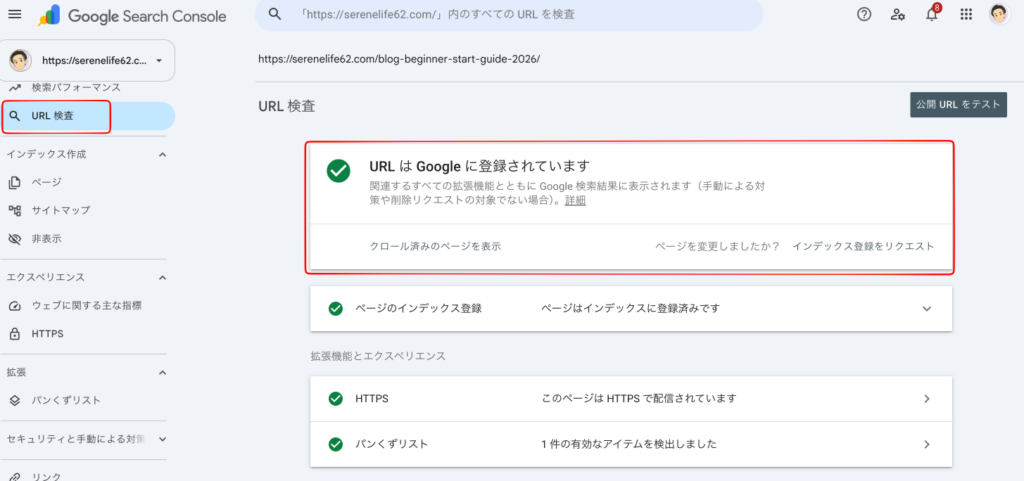Focus the URL inspection search field
The image size is (1024, 481).
[508, 14]
